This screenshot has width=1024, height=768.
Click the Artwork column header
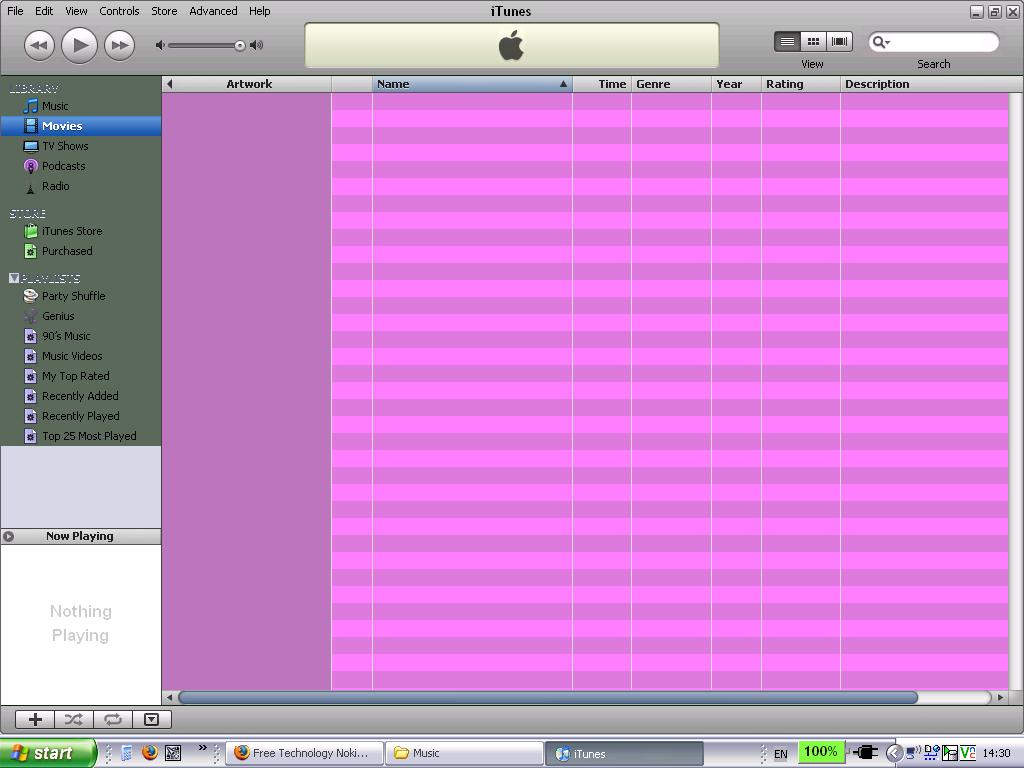point(249,84)
